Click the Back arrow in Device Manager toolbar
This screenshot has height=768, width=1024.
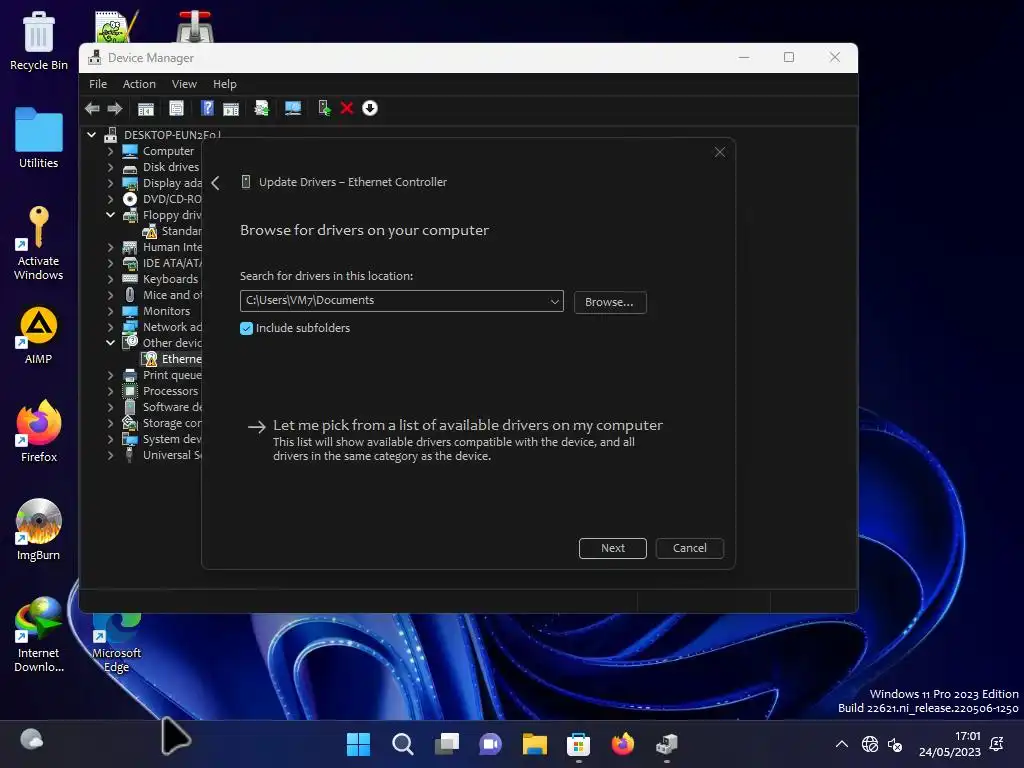pyautogui.click(x=92, y=108)
